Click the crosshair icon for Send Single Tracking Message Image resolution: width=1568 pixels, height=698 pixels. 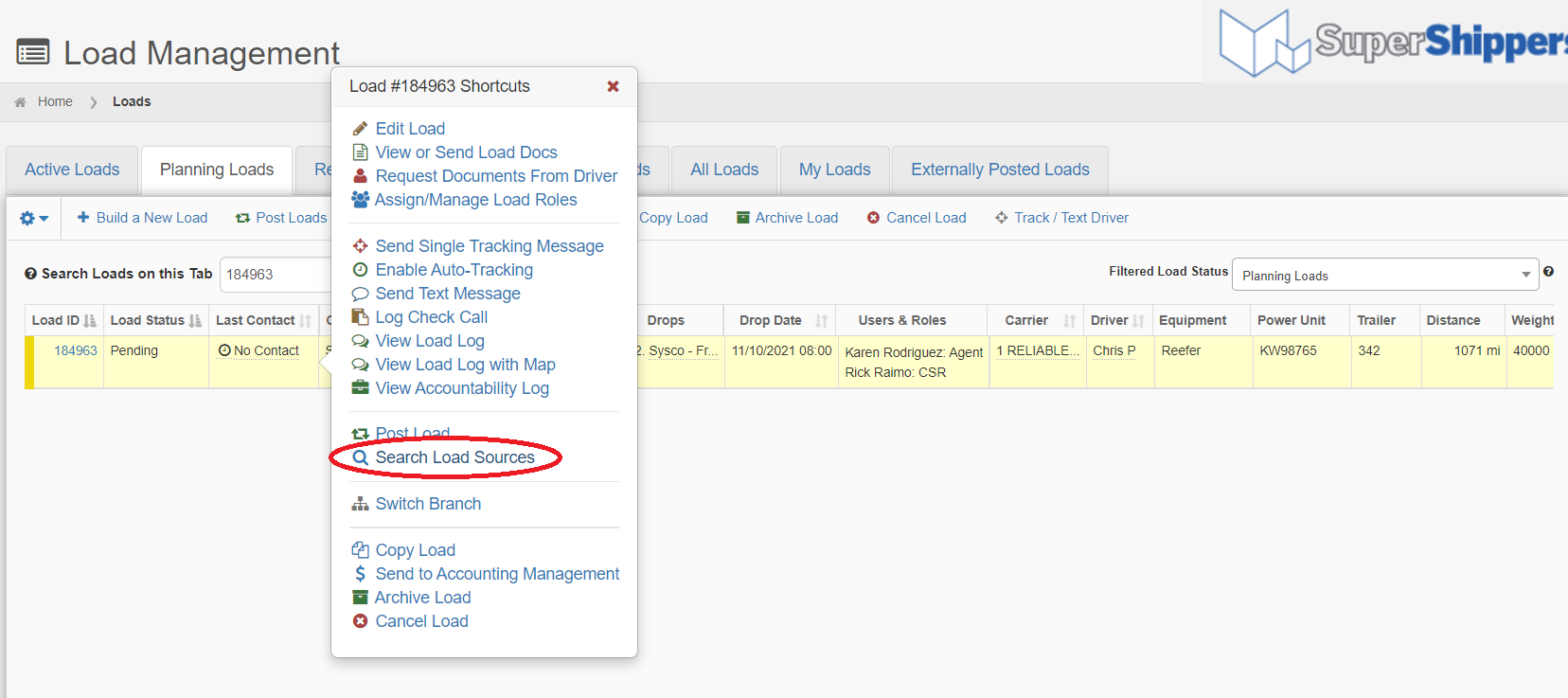(x=360, y=246)
